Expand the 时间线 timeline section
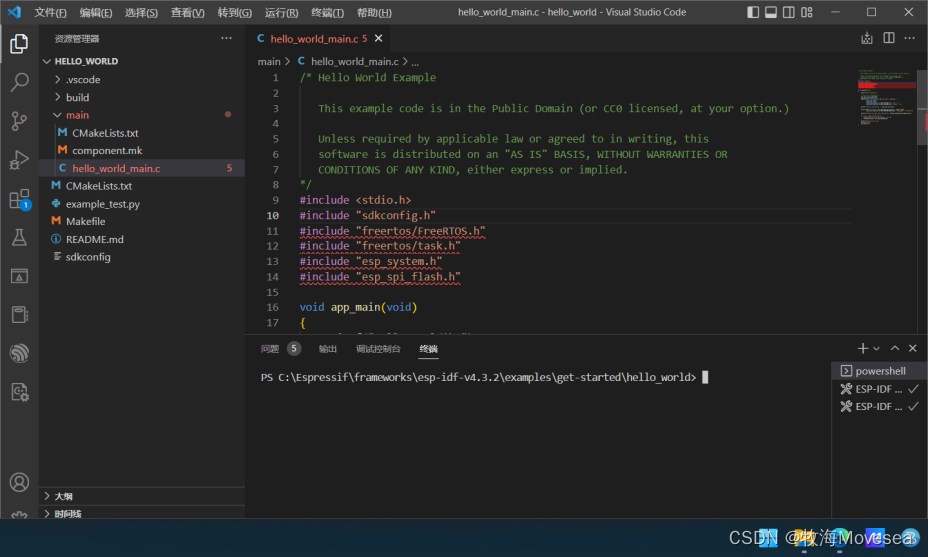The width and height of the screenshot is (928, 557). [x=142, y=513]
